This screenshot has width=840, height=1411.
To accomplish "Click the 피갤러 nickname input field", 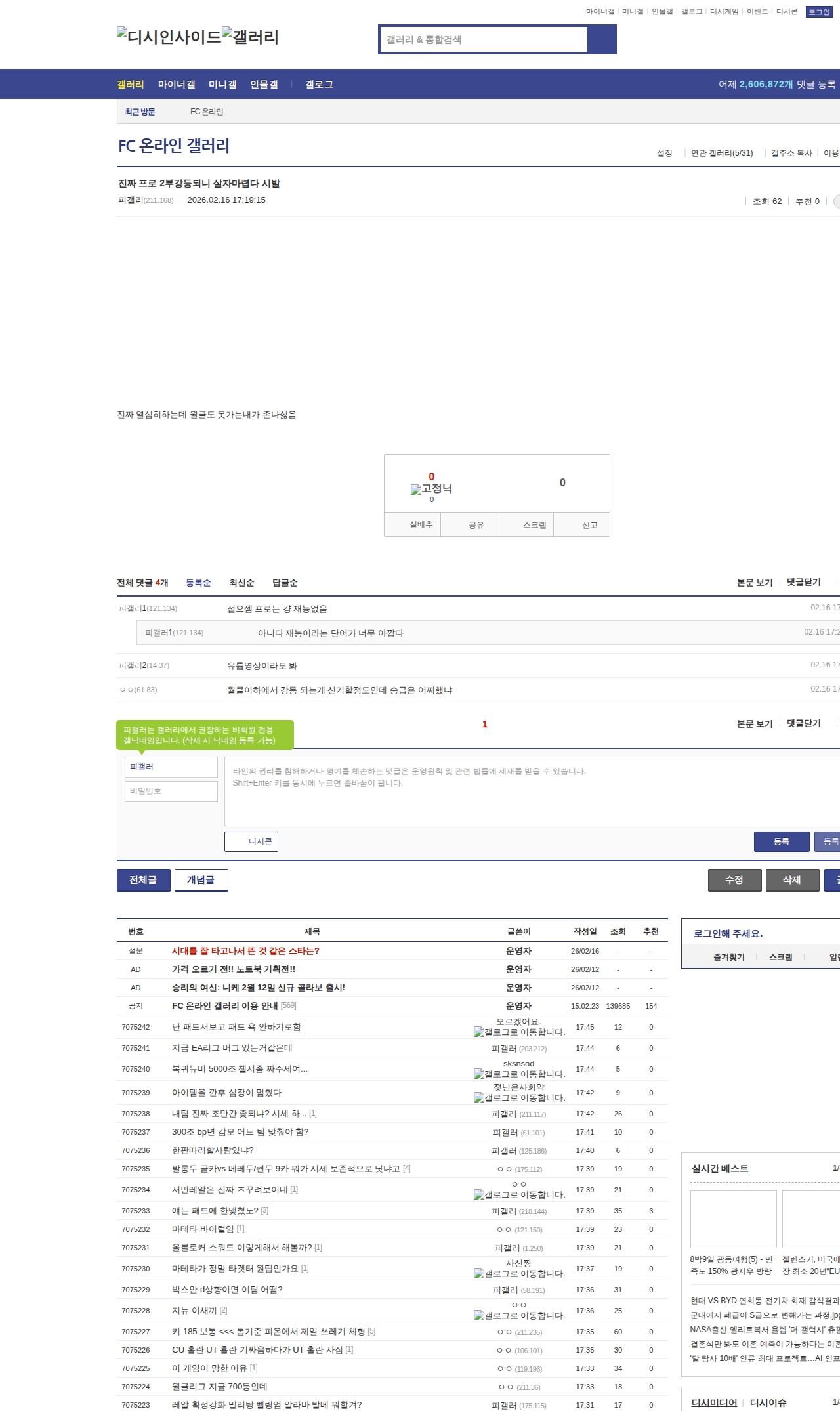I will tap(171, 767).
